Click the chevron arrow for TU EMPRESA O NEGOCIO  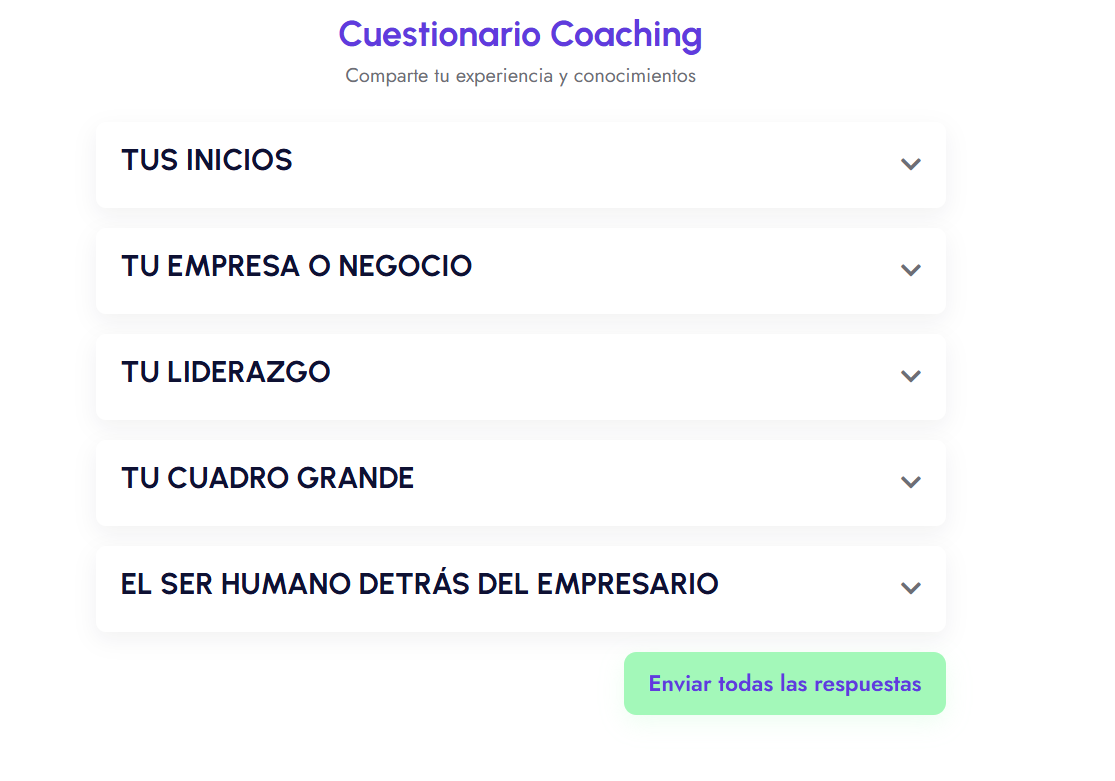click(910, 270)
